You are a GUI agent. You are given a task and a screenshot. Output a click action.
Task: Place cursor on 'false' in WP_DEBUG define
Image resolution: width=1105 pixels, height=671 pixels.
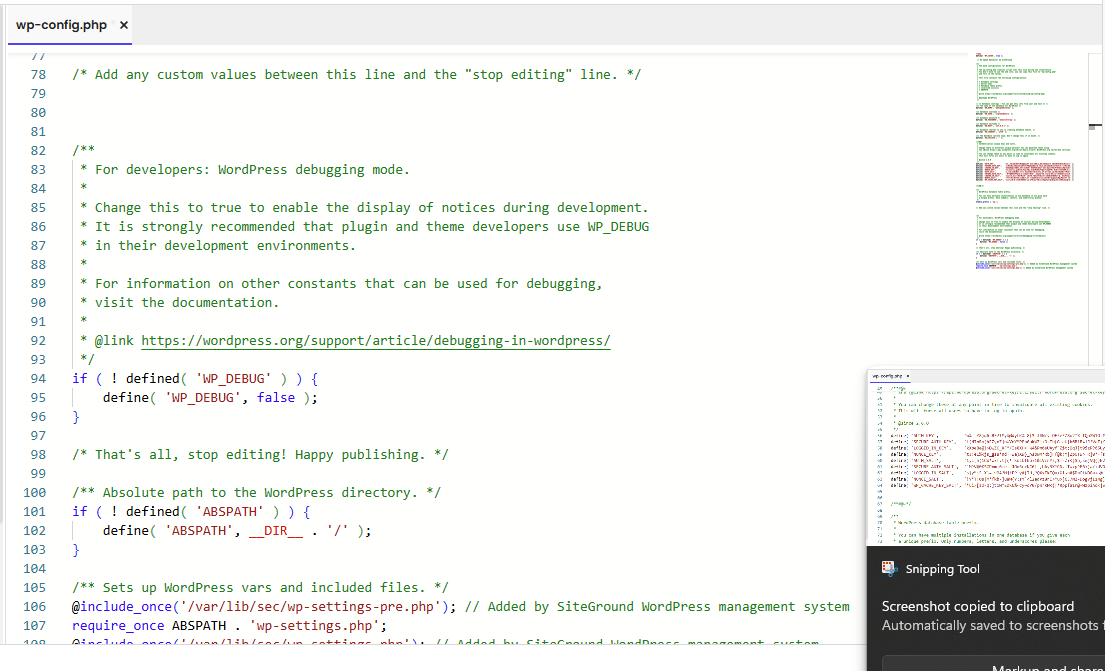[x=276, y=398]
